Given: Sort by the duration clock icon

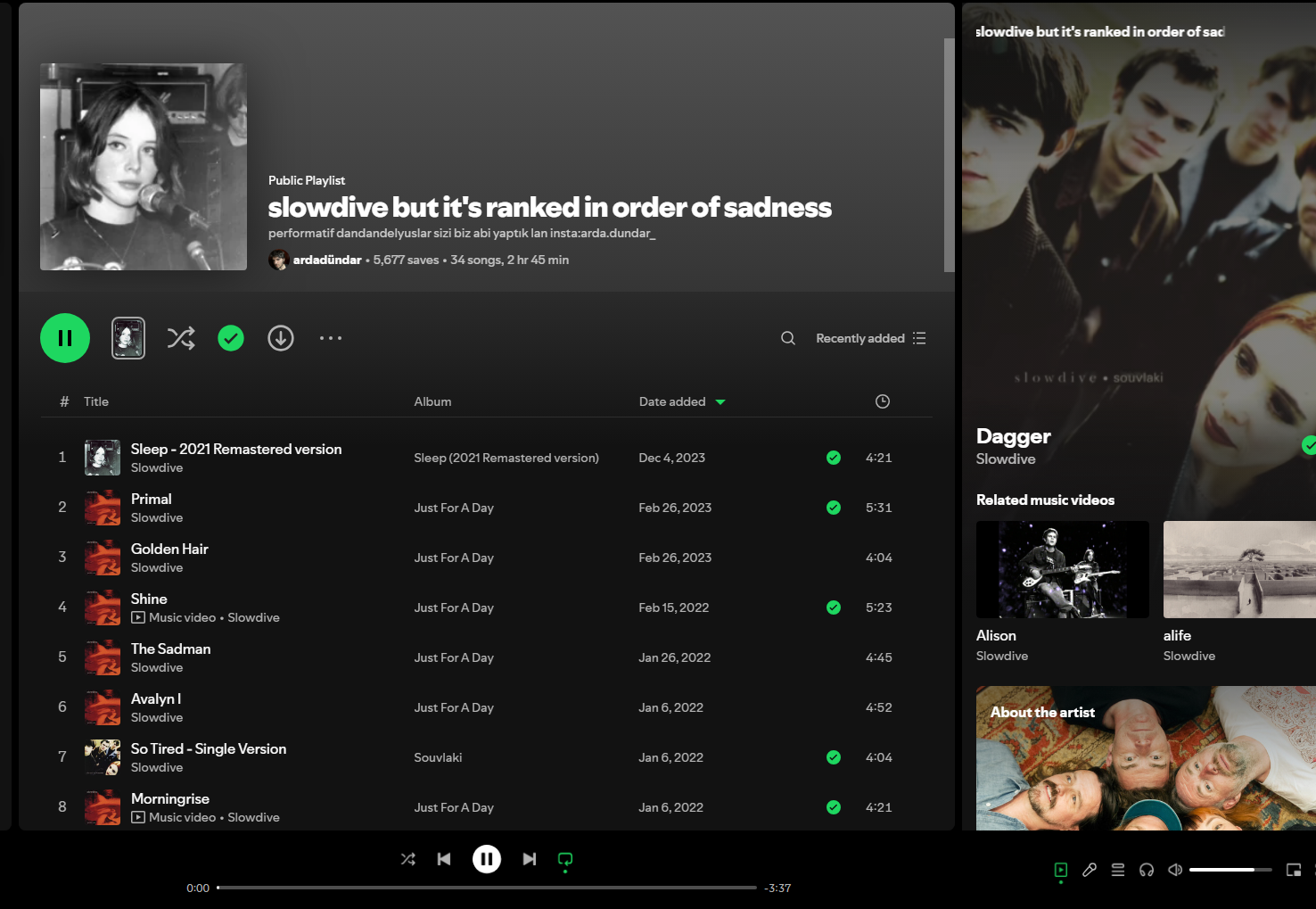Looking at the screenshot, I should [883, 401].
